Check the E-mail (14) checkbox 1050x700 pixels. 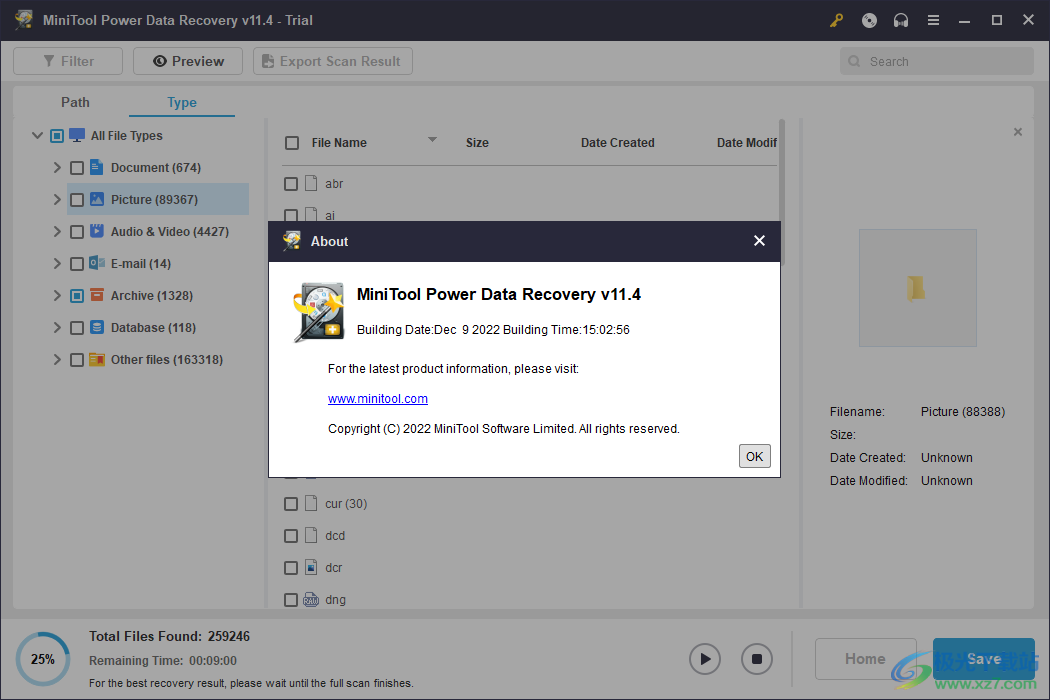[77, 264]
